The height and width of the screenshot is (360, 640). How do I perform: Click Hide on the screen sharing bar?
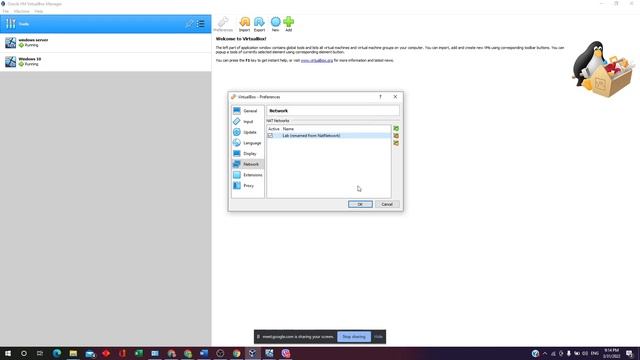click(x=378, y=337)
